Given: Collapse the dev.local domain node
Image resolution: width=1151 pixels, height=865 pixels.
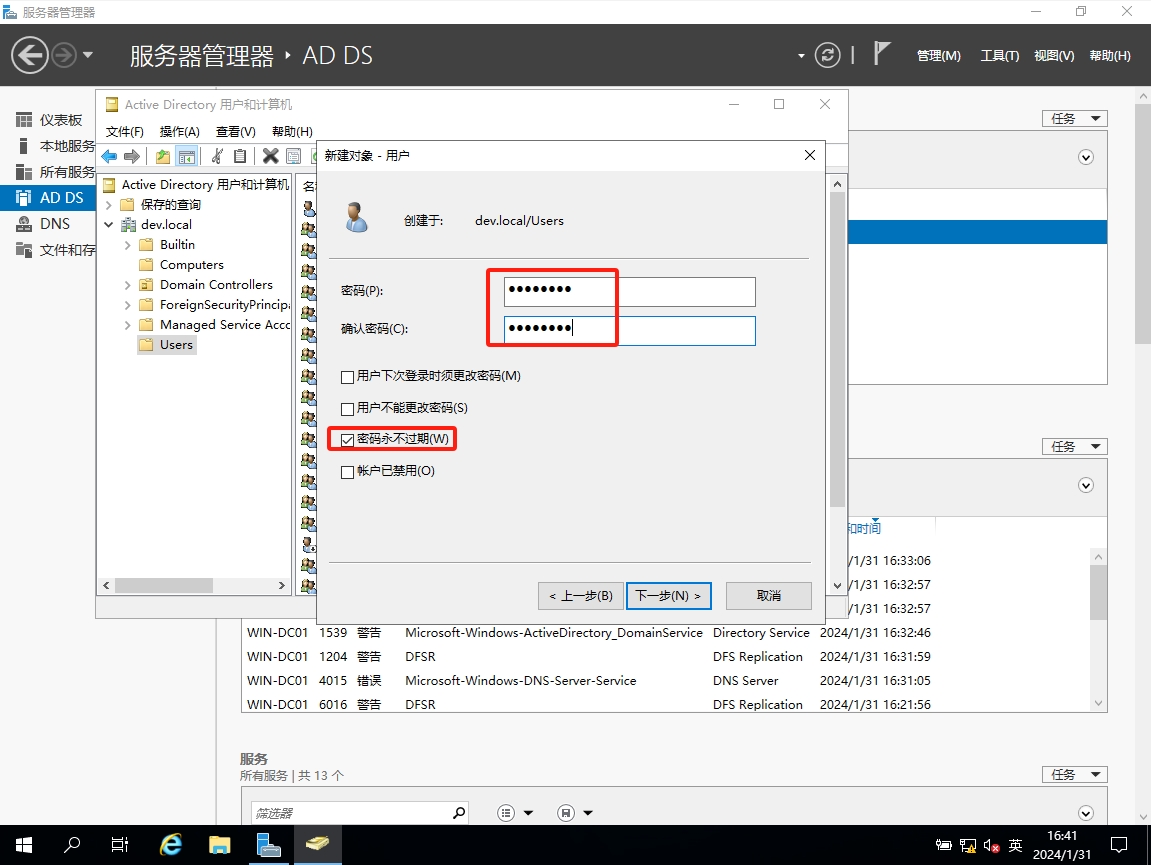Looking at the screenshot, I should pos(109,225).
